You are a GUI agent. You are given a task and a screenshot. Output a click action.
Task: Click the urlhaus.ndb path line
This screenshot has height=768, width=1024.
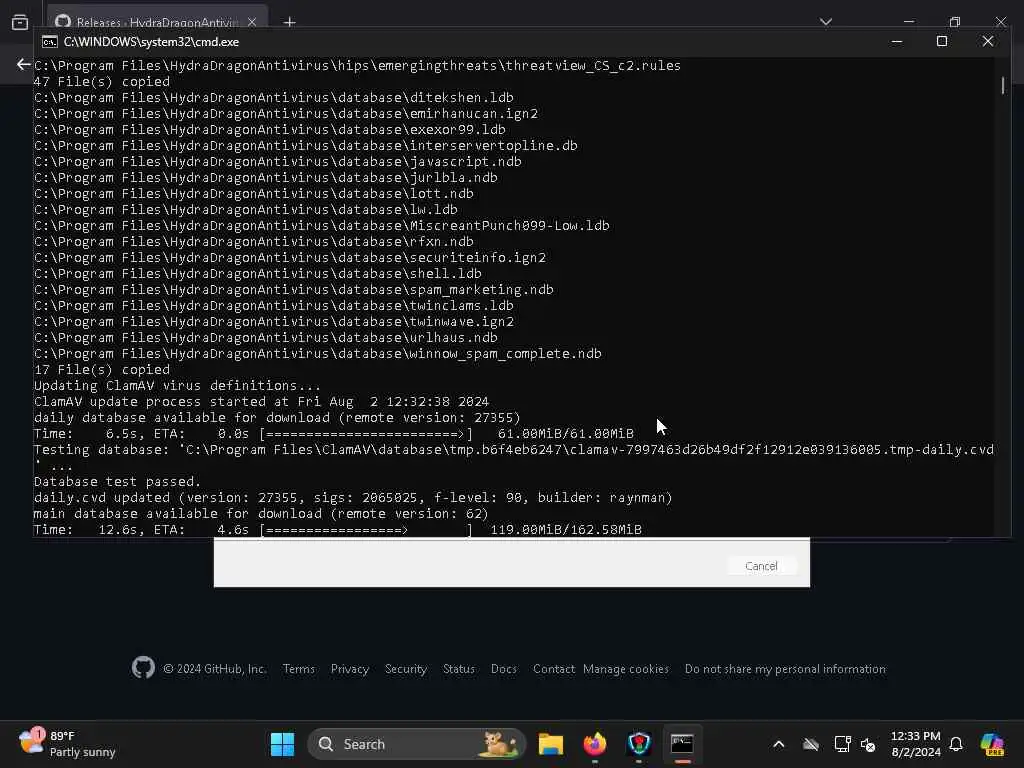point(266,337)
